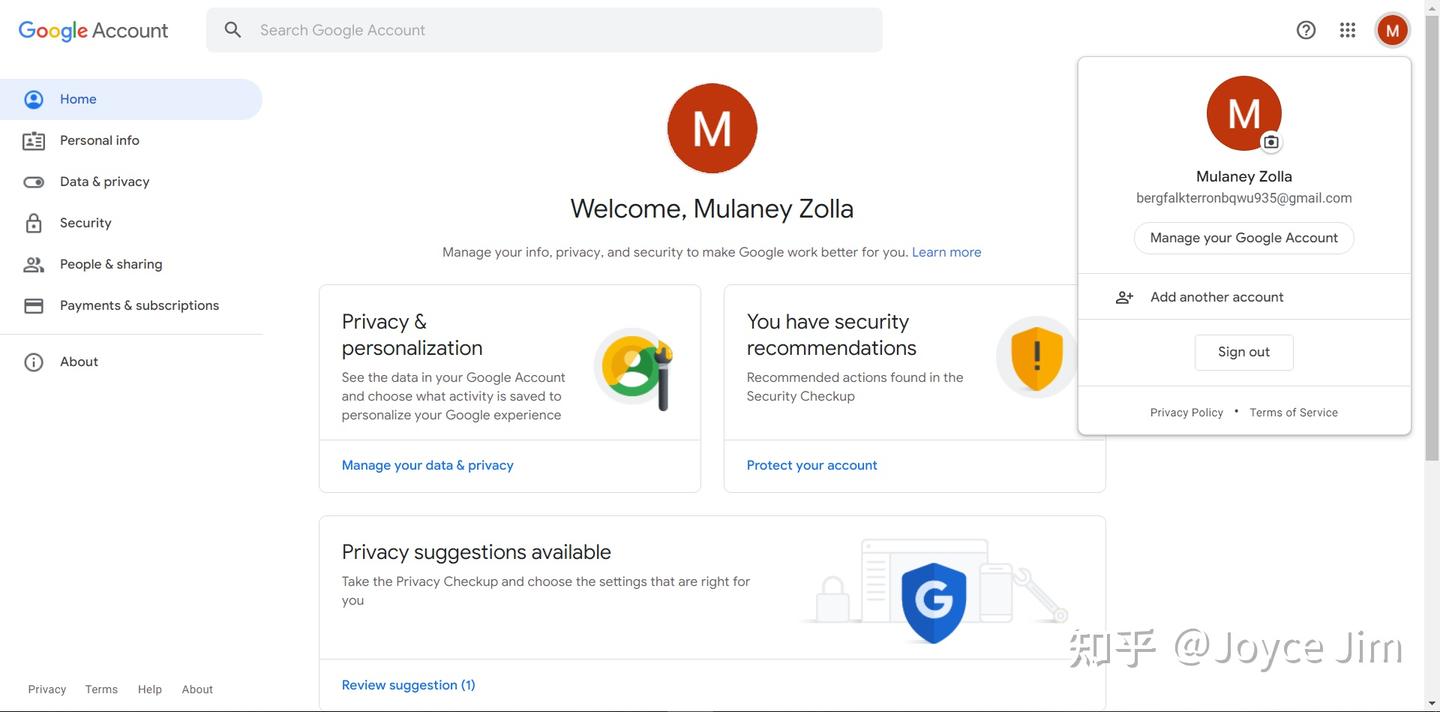Open Personal info in sidebar
This screenshot has height=712, width=1440.
point(99,141)
